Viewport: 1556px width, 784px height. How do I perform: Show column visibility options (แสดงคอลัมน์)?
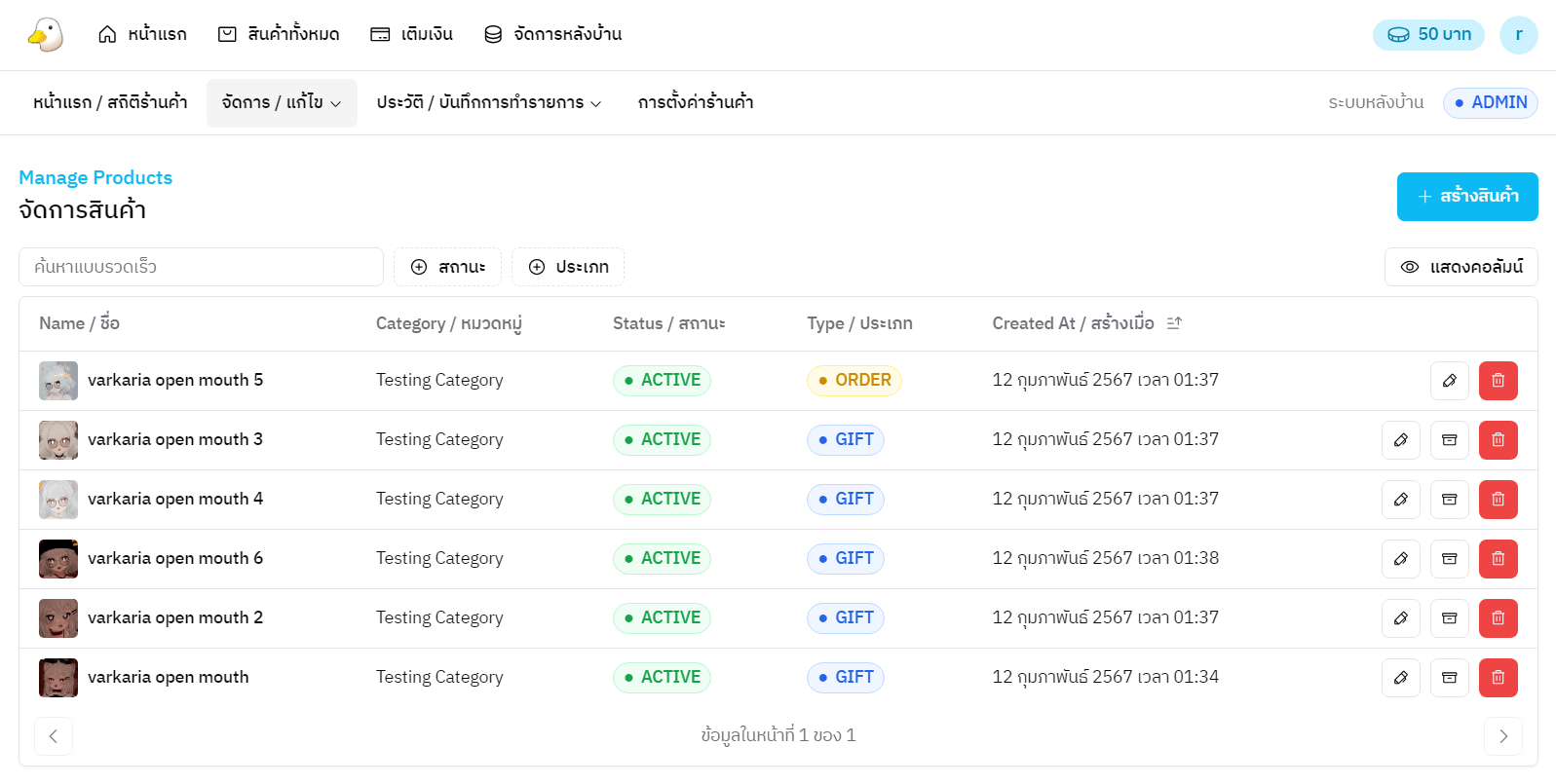point(1461,267)
